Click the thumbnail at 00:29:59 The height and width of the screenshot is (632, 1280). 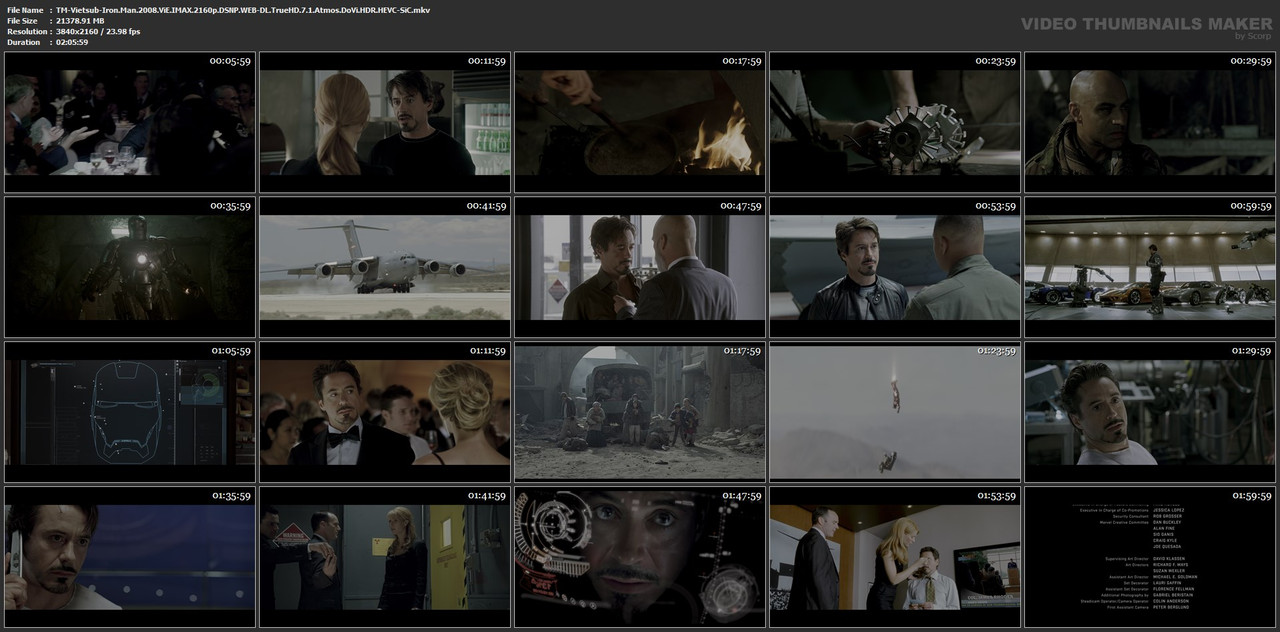(x=1150, y=122)
